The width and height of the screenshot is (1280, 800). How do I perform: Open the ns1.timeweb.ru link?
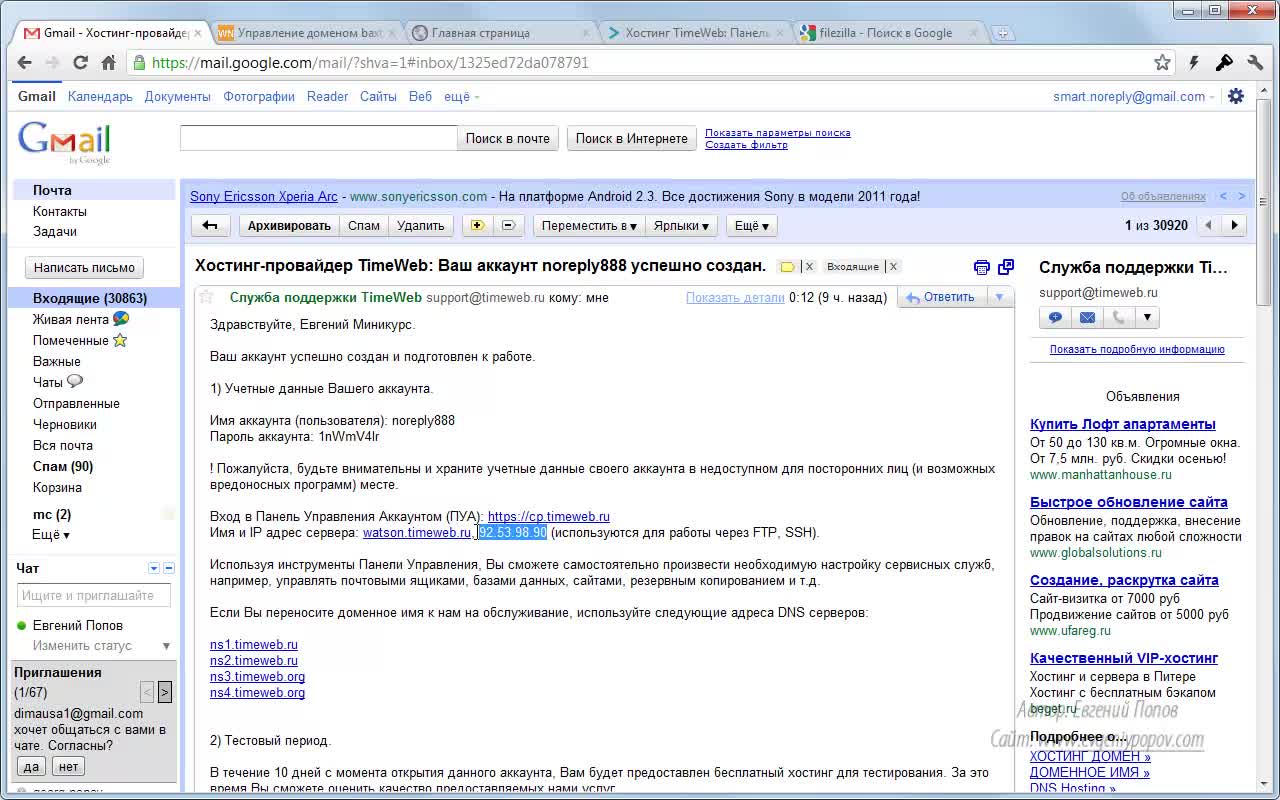pos(254,645)
